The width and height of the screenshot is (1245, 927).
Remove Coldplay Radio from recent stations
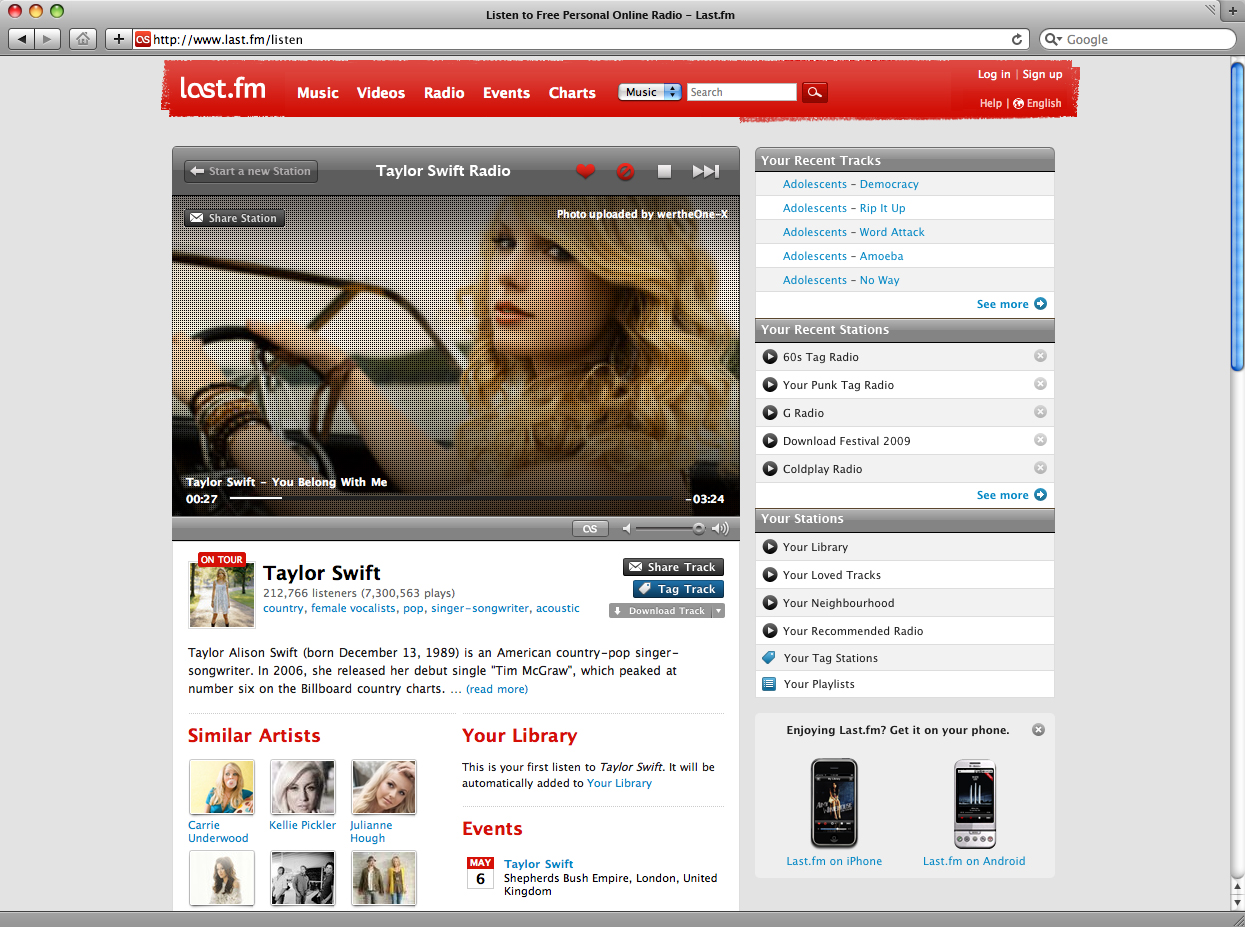(x=1040, y=468)
